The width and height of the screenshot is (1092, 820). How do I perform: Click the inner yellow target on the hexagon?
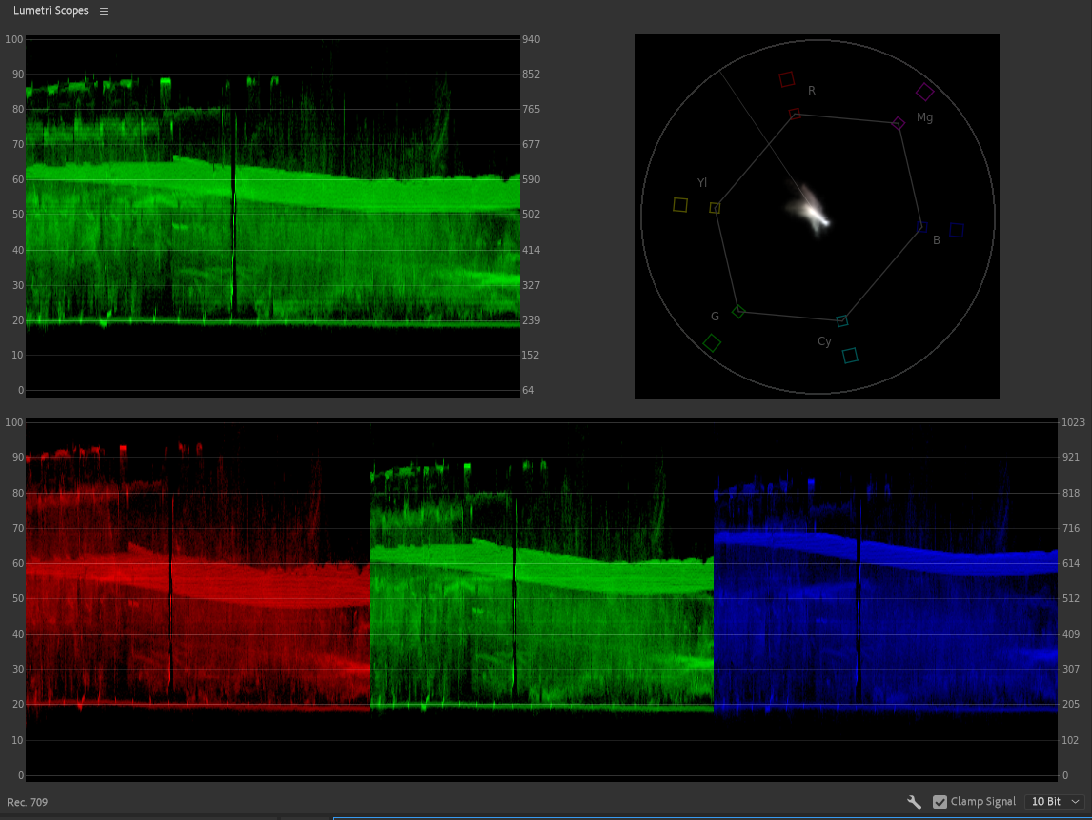tap(715, 208)
